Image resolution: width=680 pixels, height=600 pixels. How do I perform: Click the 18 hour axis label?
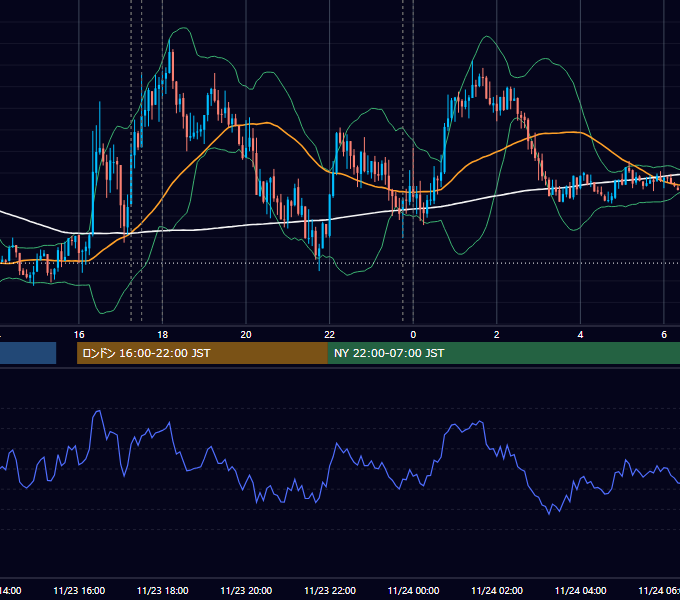click(x=163, y=334)
